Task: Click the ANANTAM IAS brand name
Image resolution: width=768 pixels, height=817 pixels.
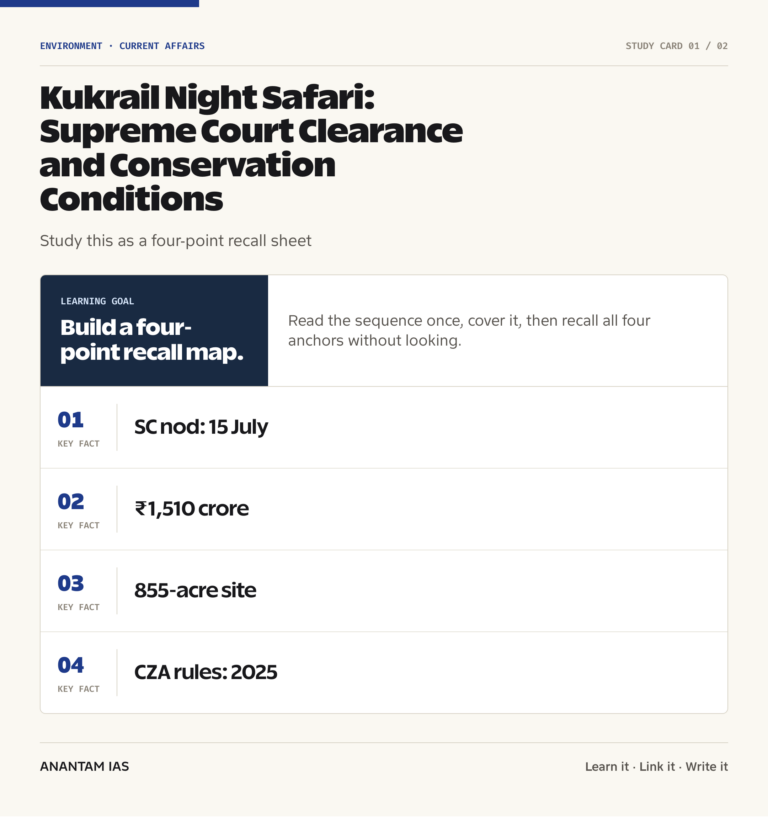Action: tap(84, 766)
